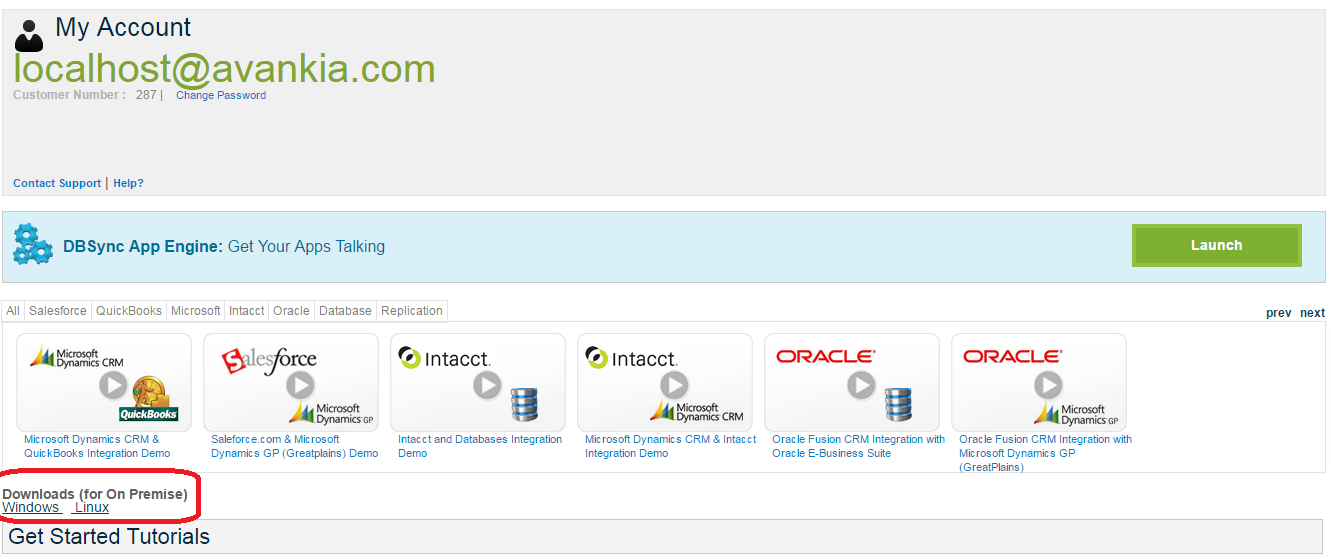Go to next demo carousel page

(x=1312, y=313)
